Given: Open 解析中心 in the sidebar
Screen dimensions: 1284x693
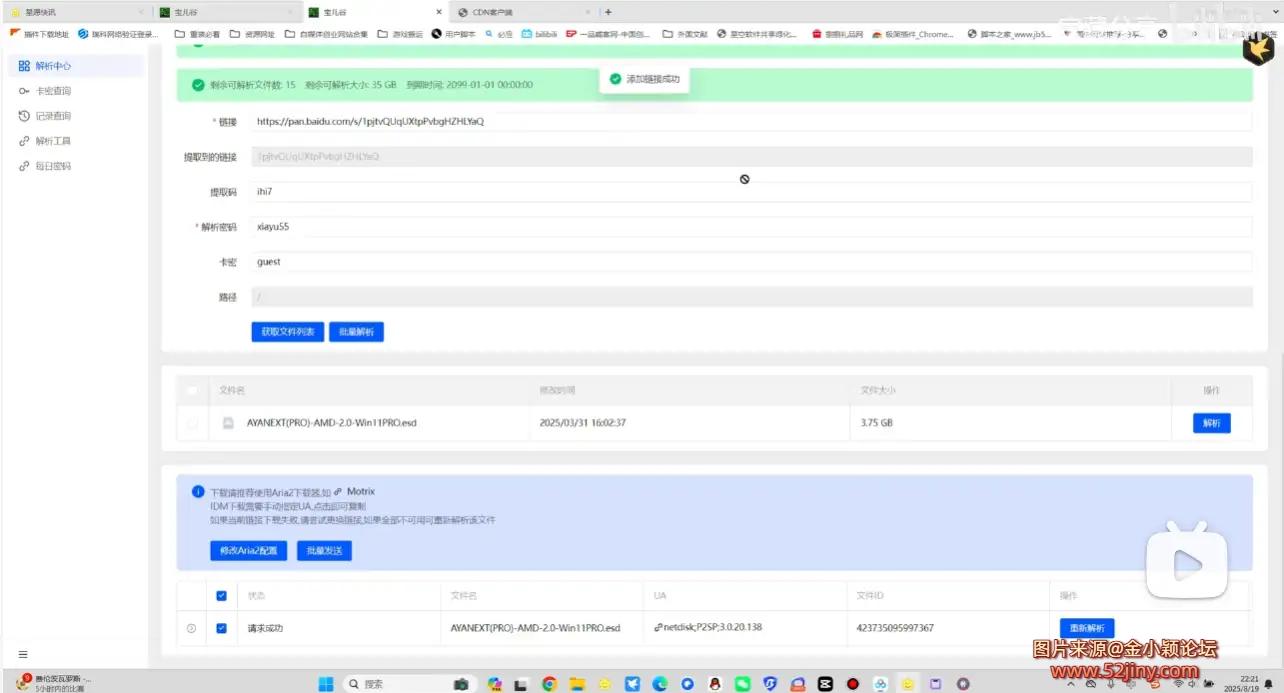Looking at the screenshot, I should click(x=52, y=65).
